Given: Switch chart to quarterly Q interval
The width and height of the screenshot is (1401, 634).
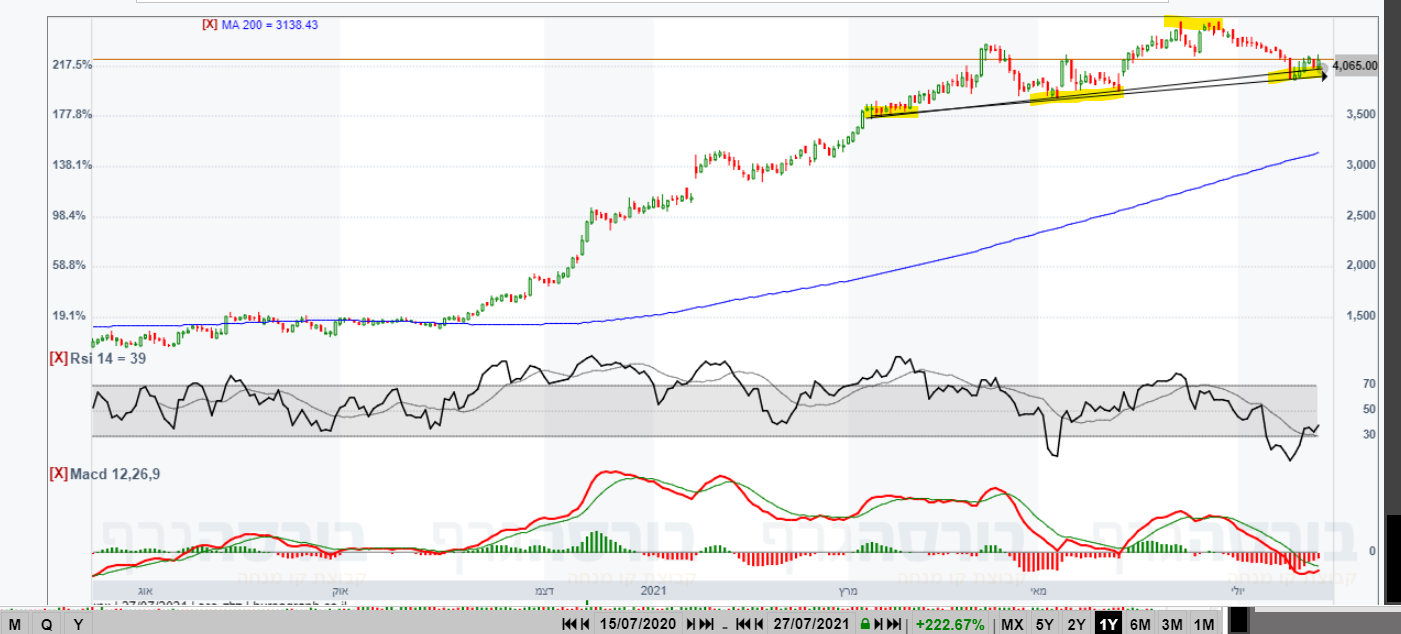Looking at the screenshot, I should click(x=46, y=624).
